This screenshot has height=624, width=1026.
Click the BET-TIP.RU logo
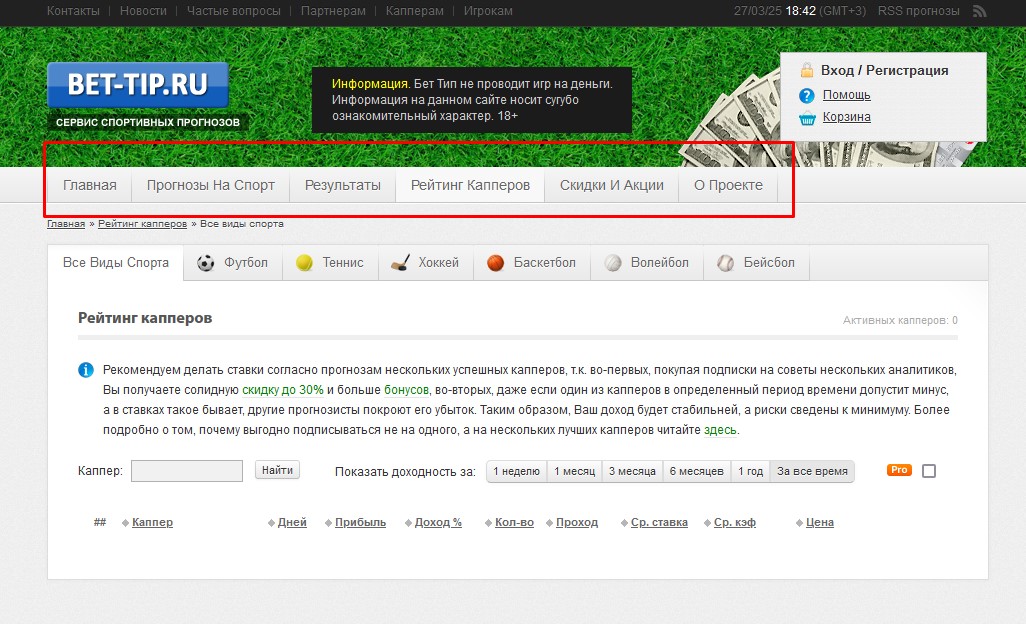[138, 85]
